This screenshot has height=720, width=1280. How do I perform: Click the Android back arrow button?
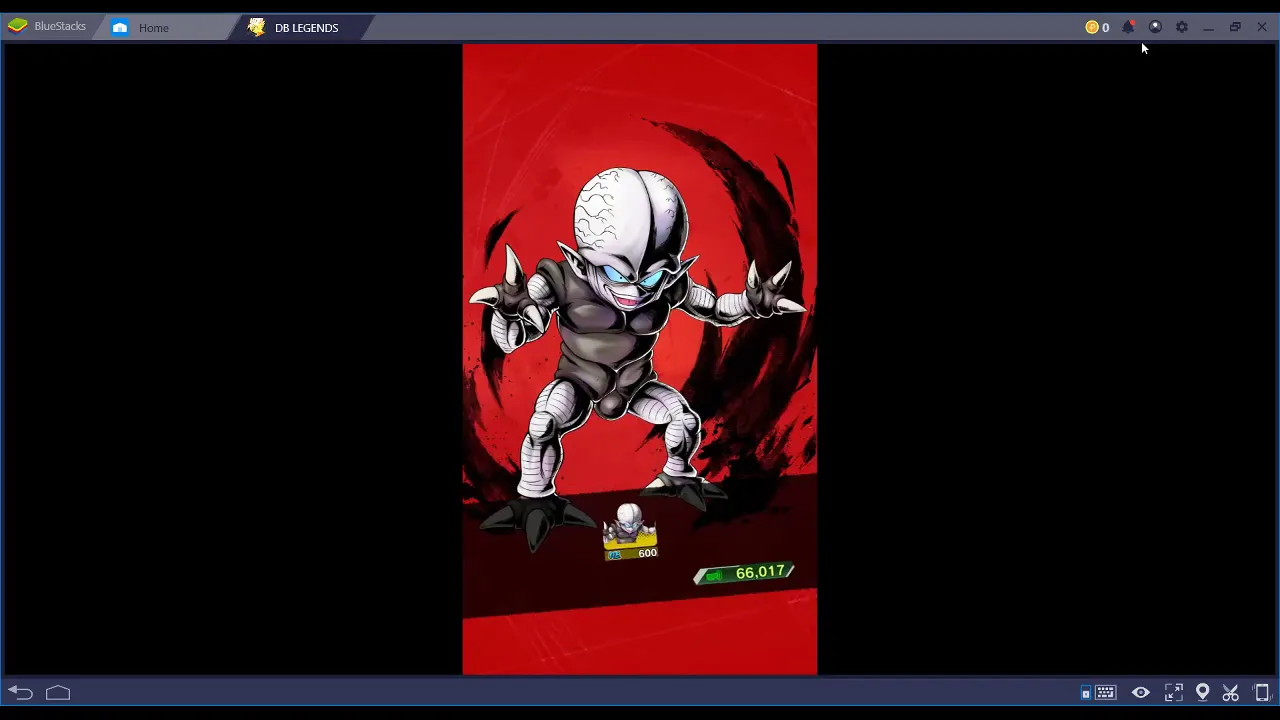pos(21,692)
